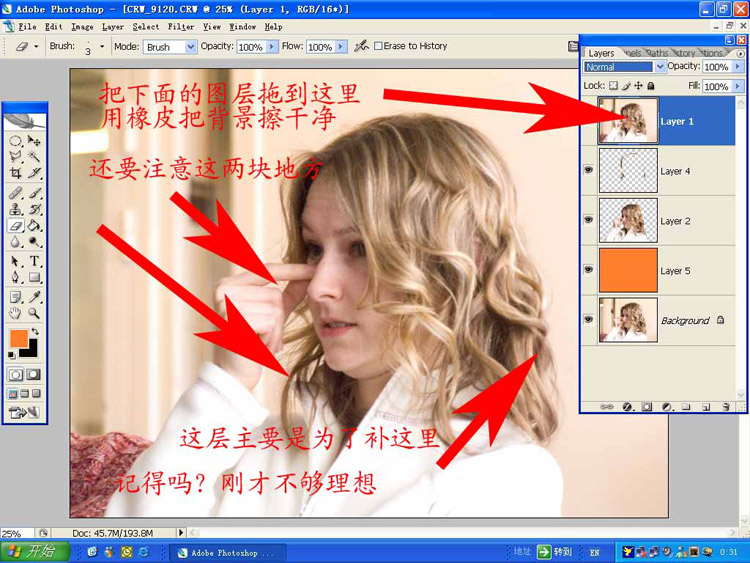Open the layer Fill slider arrow
Screen dimensions: 750x563
(x=738, y=86)
